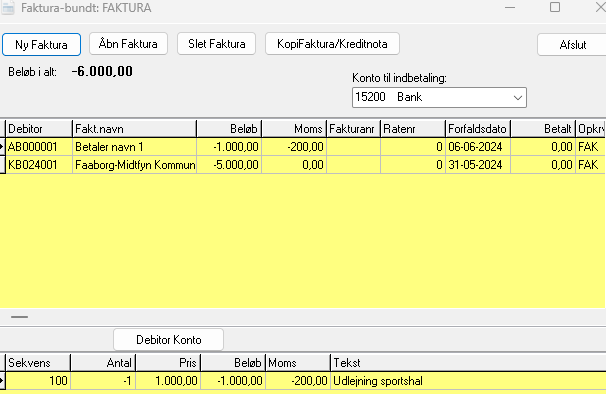The width and height of the screenshot is (606, 394).
Task: Click cell 'Betaler navn 1'
Action: tap(134, 147)
